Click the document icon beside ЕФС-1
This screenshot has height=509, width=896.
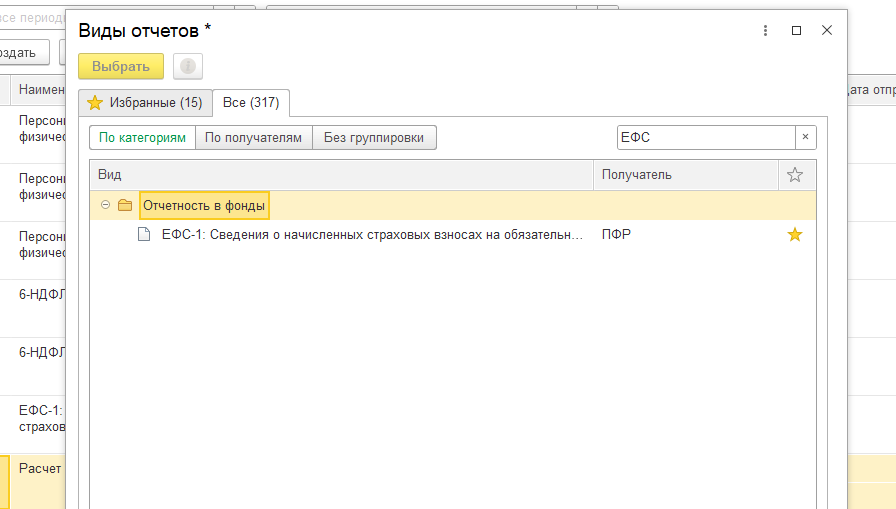pyautogui.click(x=144, y=234)
